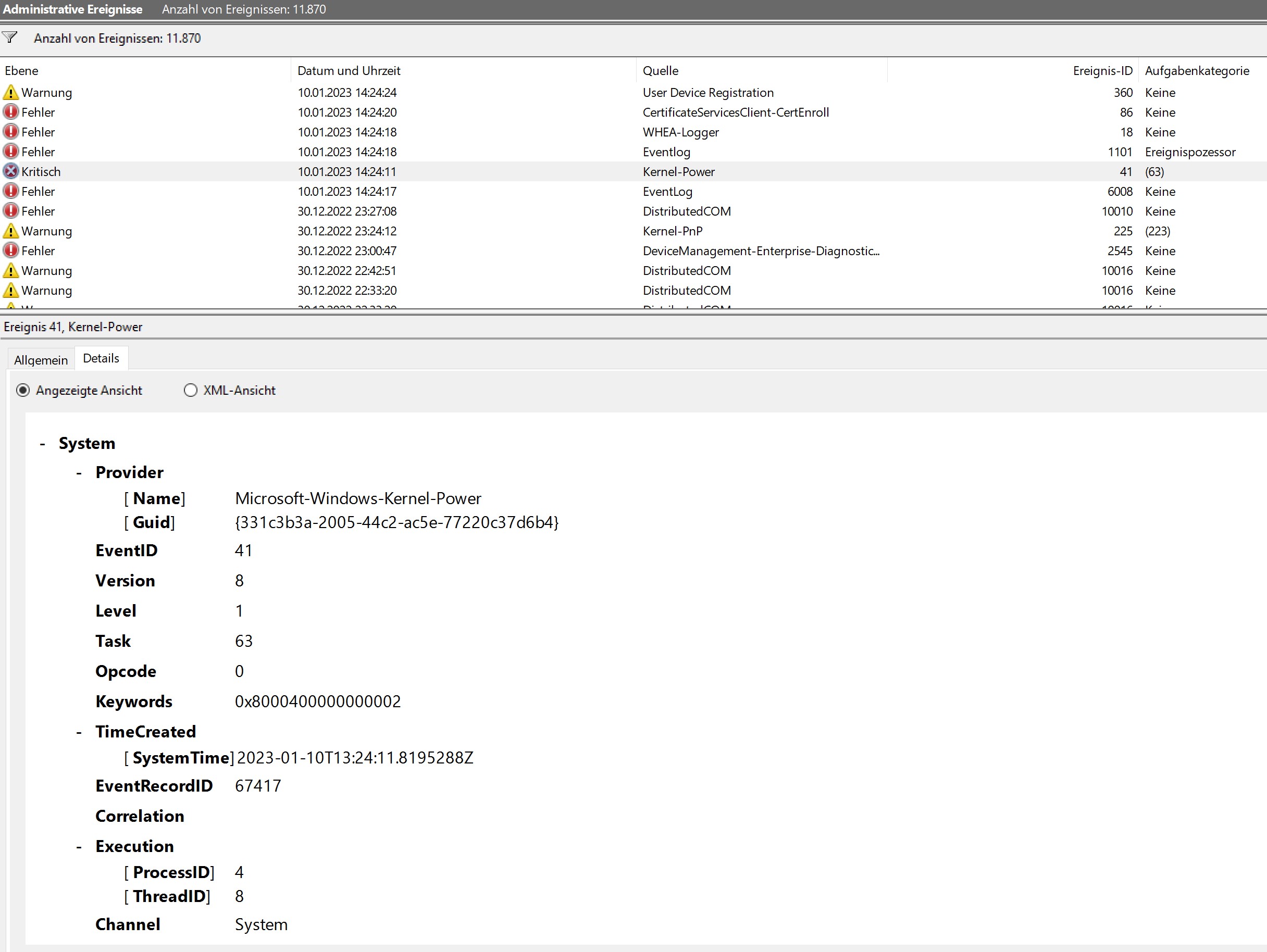Screen dimensions: 1267x952
Task: Click warning icon of User Device Registration event
Action: tap(10, 92)
